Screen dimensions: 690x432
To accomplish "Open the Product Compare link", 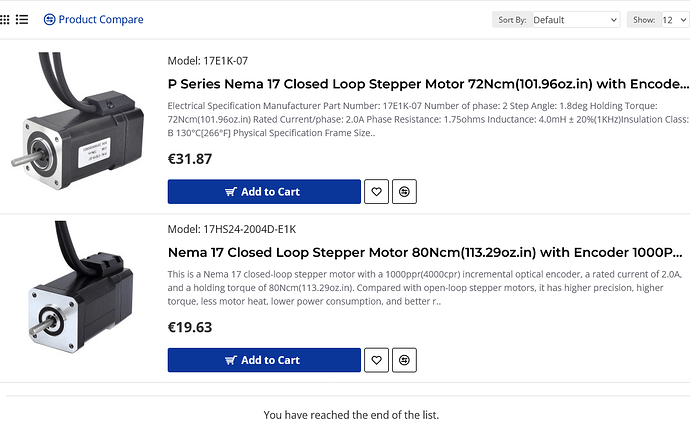I will (93, 19).
